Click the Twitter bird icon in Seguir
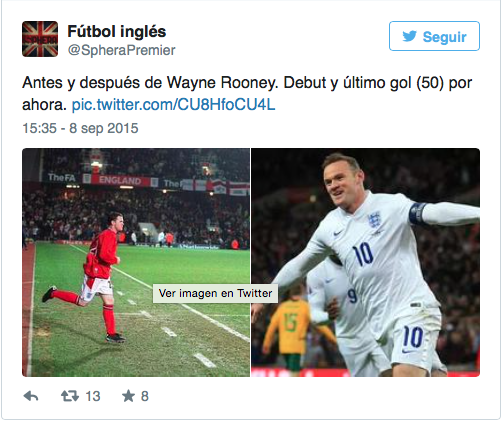 point(409,36)
